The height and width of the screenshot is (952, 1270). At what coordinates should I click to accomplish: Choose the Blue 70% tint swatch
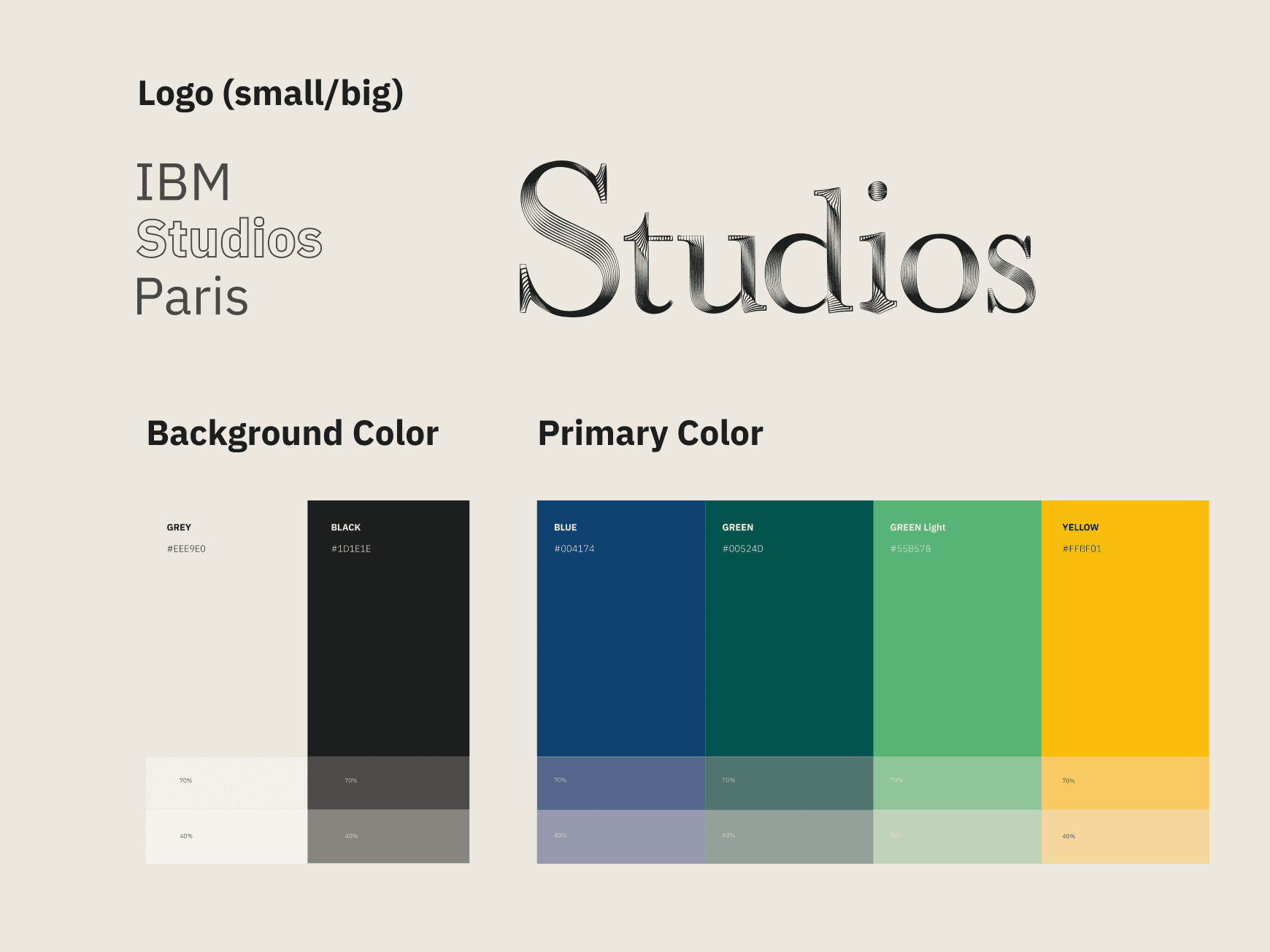pyautogui.click(x=621, y=783)
